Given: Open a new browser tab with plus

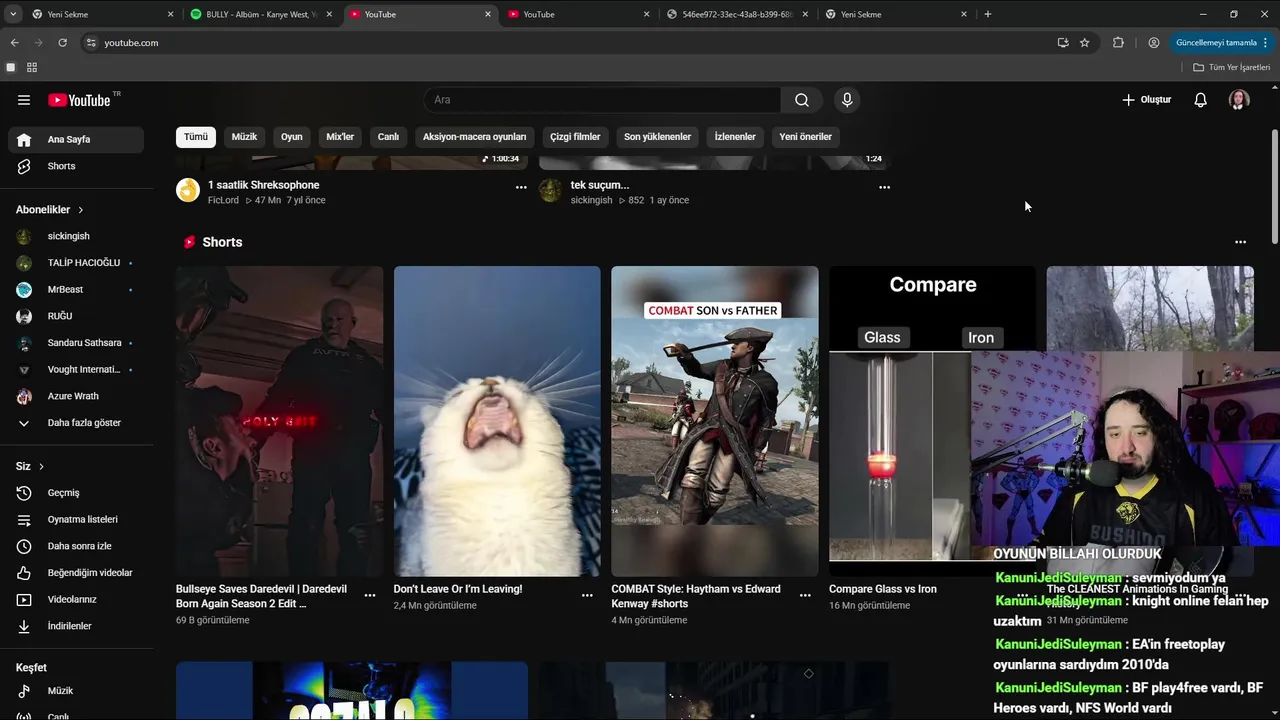Looking at the screenshot, I should [987, 14].
